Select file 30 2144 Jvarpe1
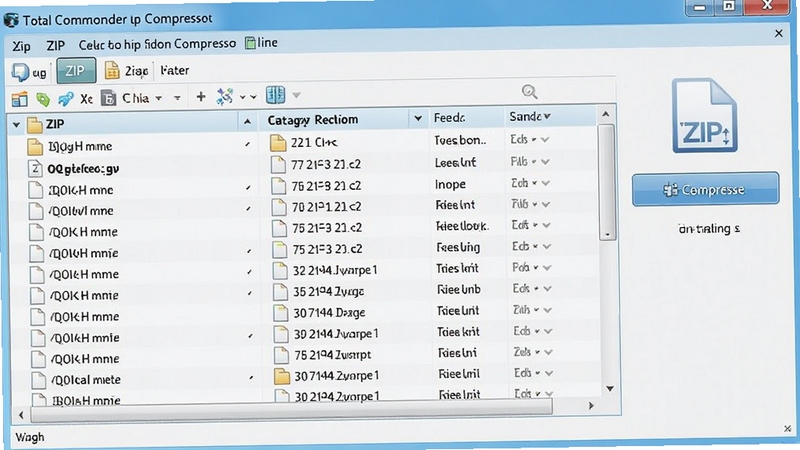Image resolution: width=800 pixels, height=450 pixels. (x=336, y=334)
